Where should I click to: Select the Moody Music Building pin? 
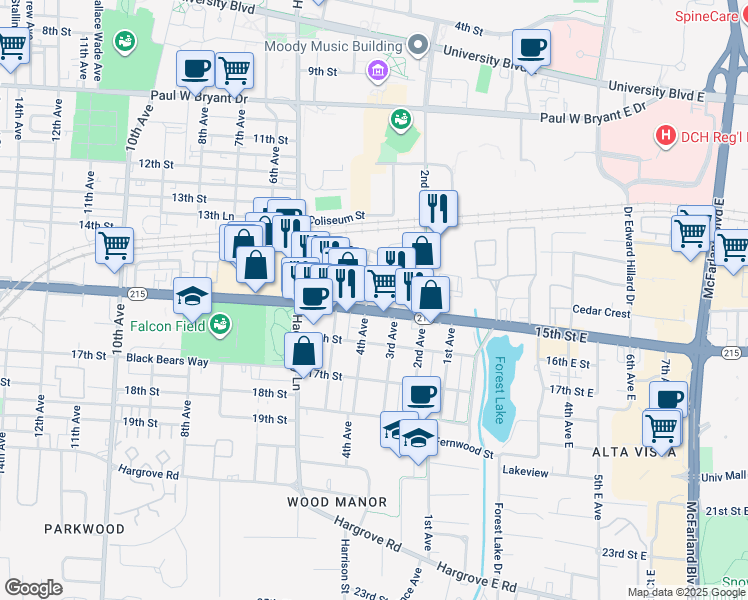point(418,46)
